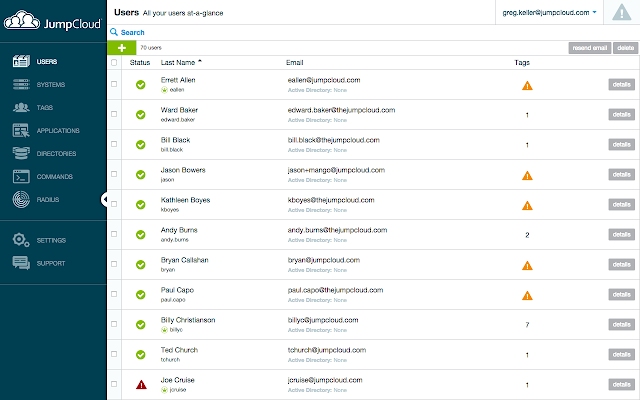Click admin badge icon next to eallen username

pyautogui.click(x=164, y=90)
